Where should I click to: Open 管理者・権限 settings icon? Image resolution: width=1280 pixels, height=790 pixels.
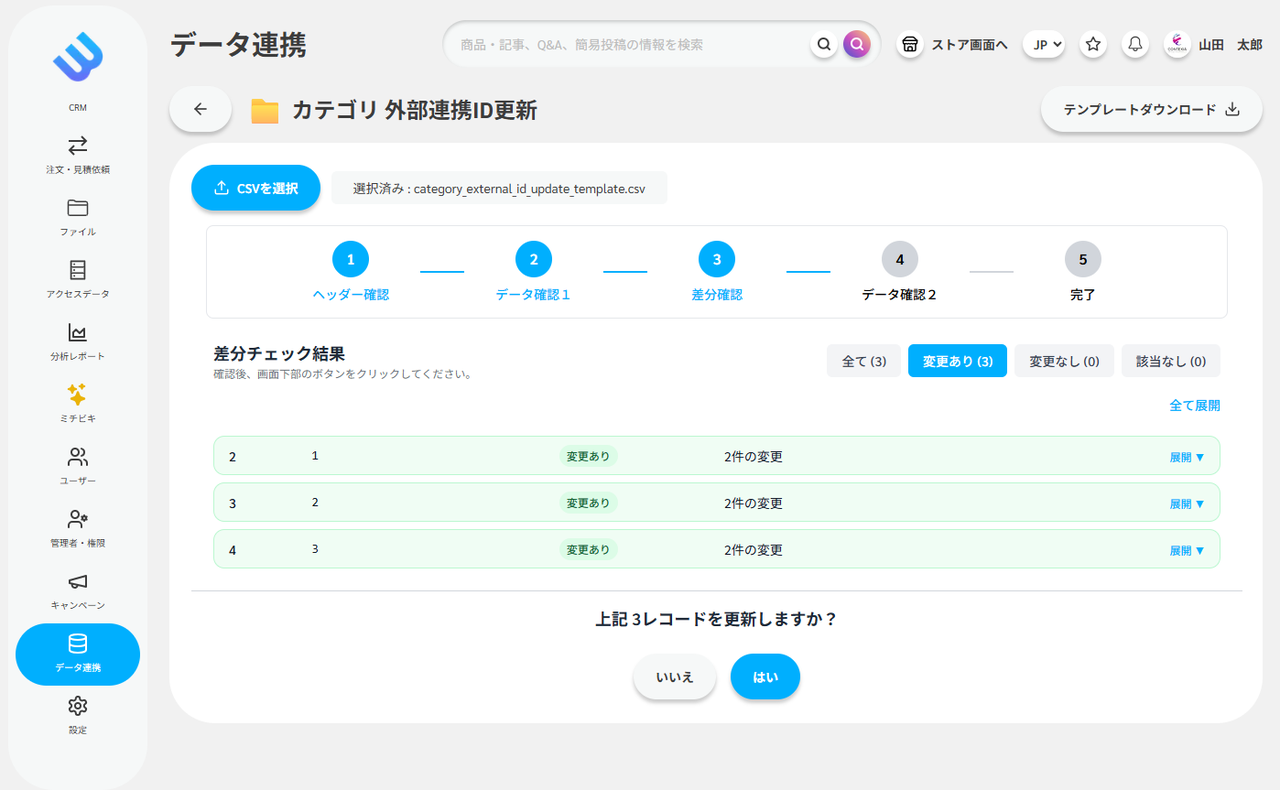coord(77,520)
